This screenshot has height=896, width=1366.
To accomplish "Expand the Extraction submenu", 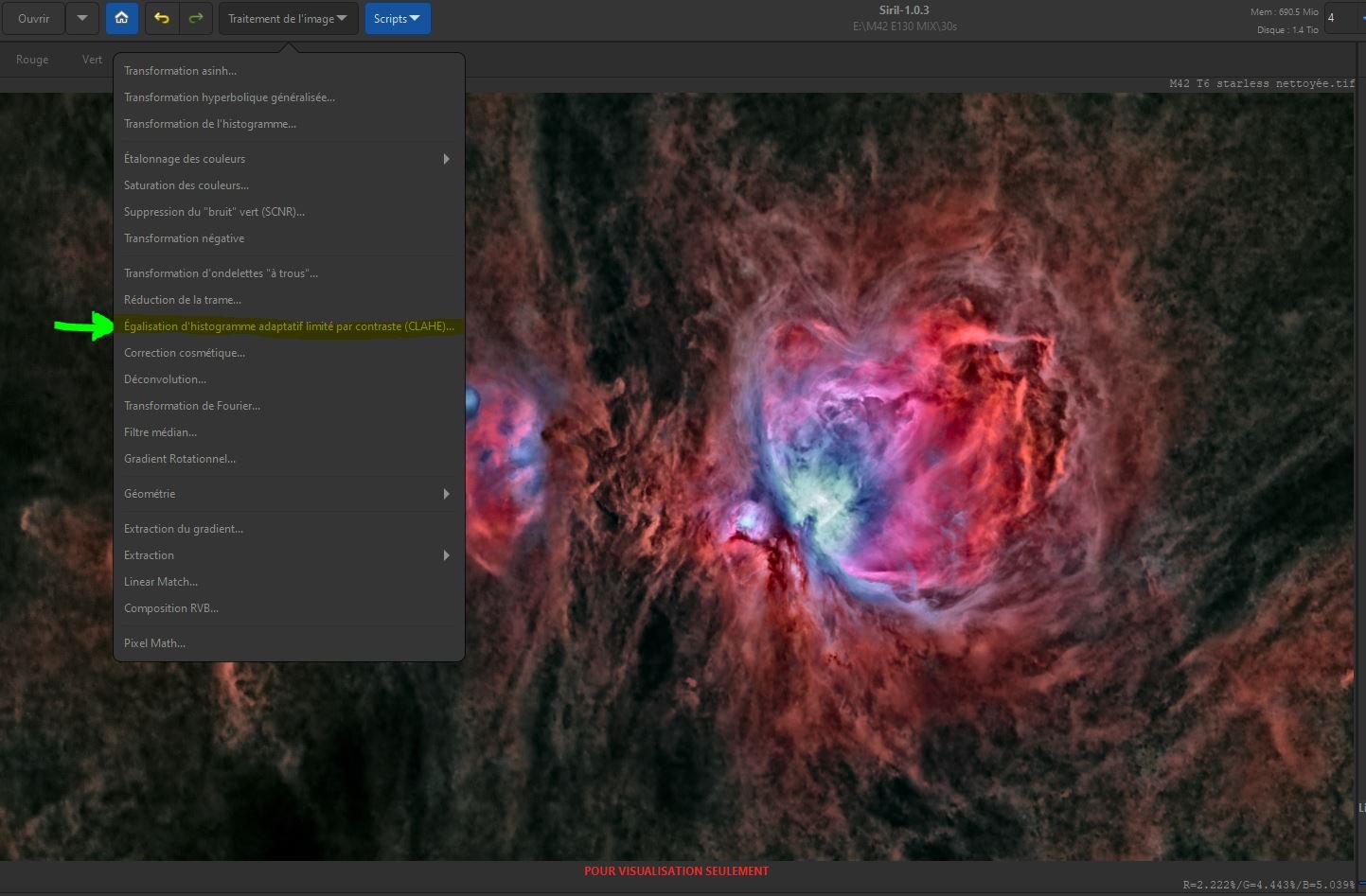I will tap(289, 555).
